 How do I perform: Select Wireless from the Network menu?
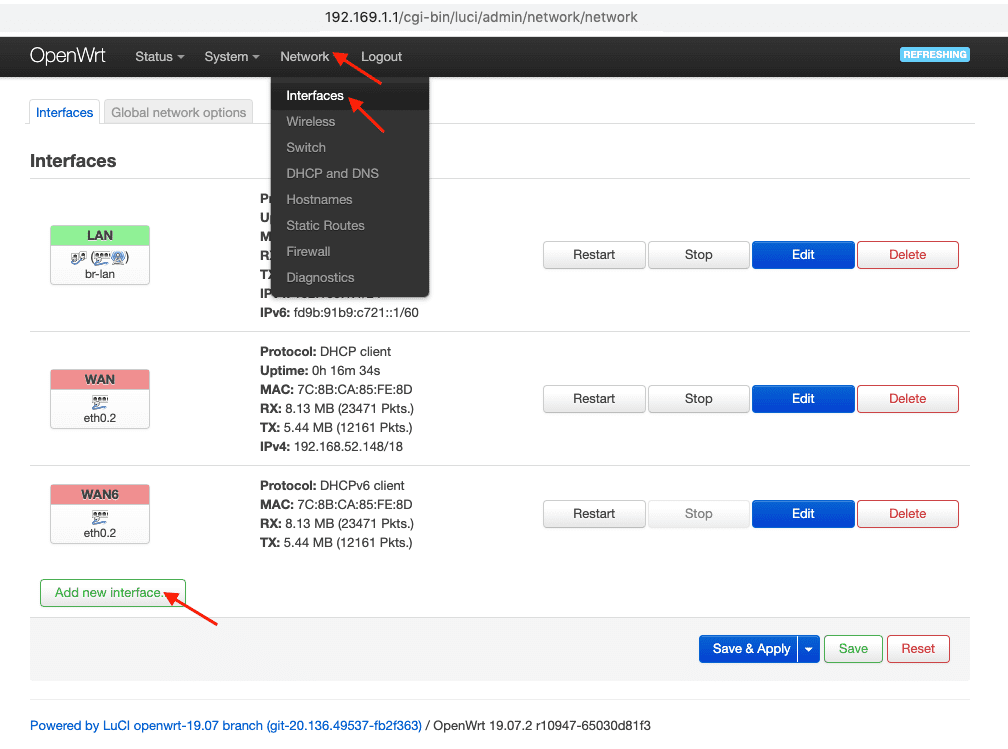pyautogui.click(x=310, y=122)
